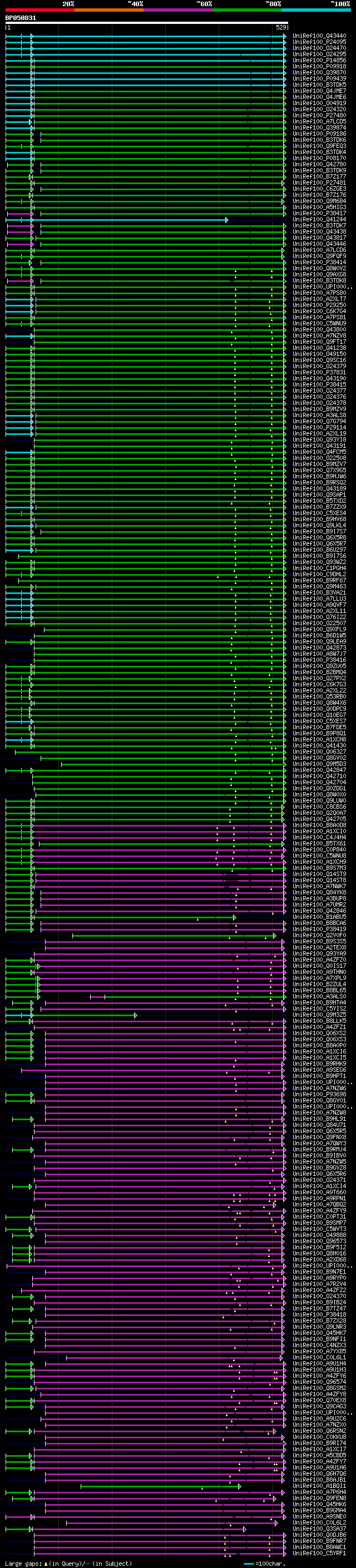
Task: Click the 529 query length end marker
Action: [281, 27]
